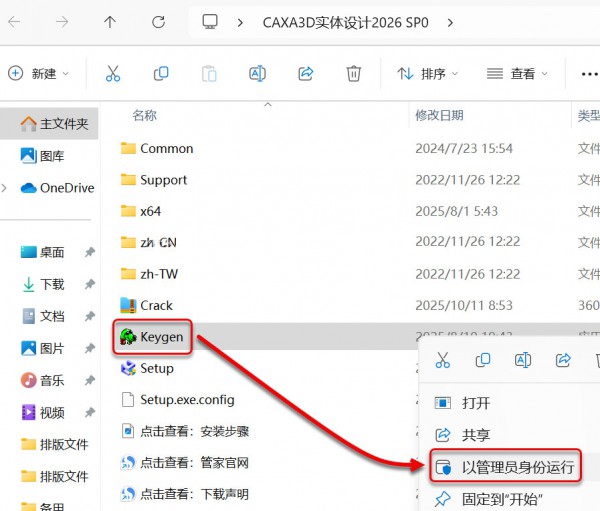
Task: Open the 新建 (New) menu
Action: (38, 73)
